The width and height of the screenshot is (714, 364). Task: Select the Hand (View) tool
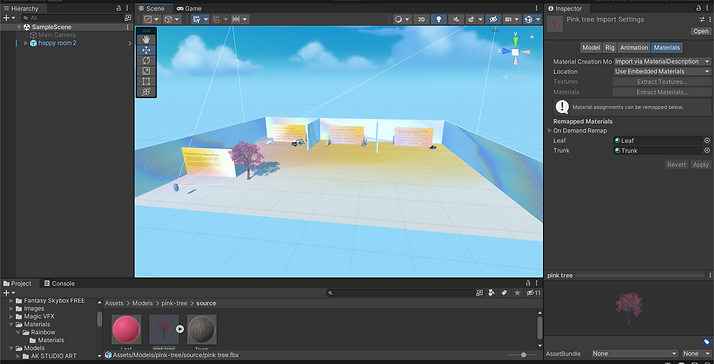pyautogui.click(x=146, y=40)
